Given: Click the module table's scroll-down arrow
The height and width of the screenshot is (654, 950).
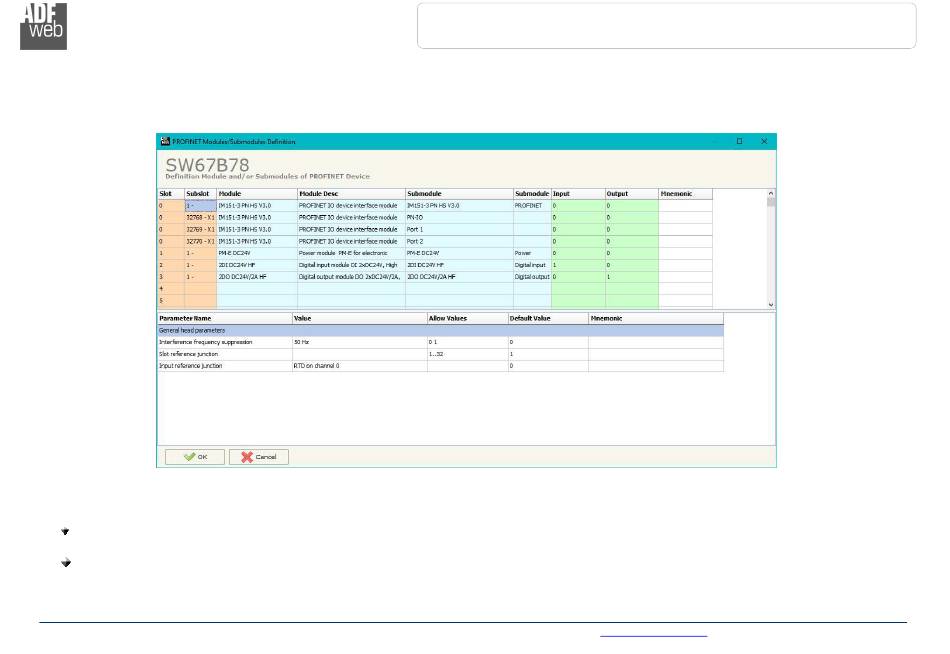Looking at the screenshot, I should pyautogui.click(x=771, y=304).
